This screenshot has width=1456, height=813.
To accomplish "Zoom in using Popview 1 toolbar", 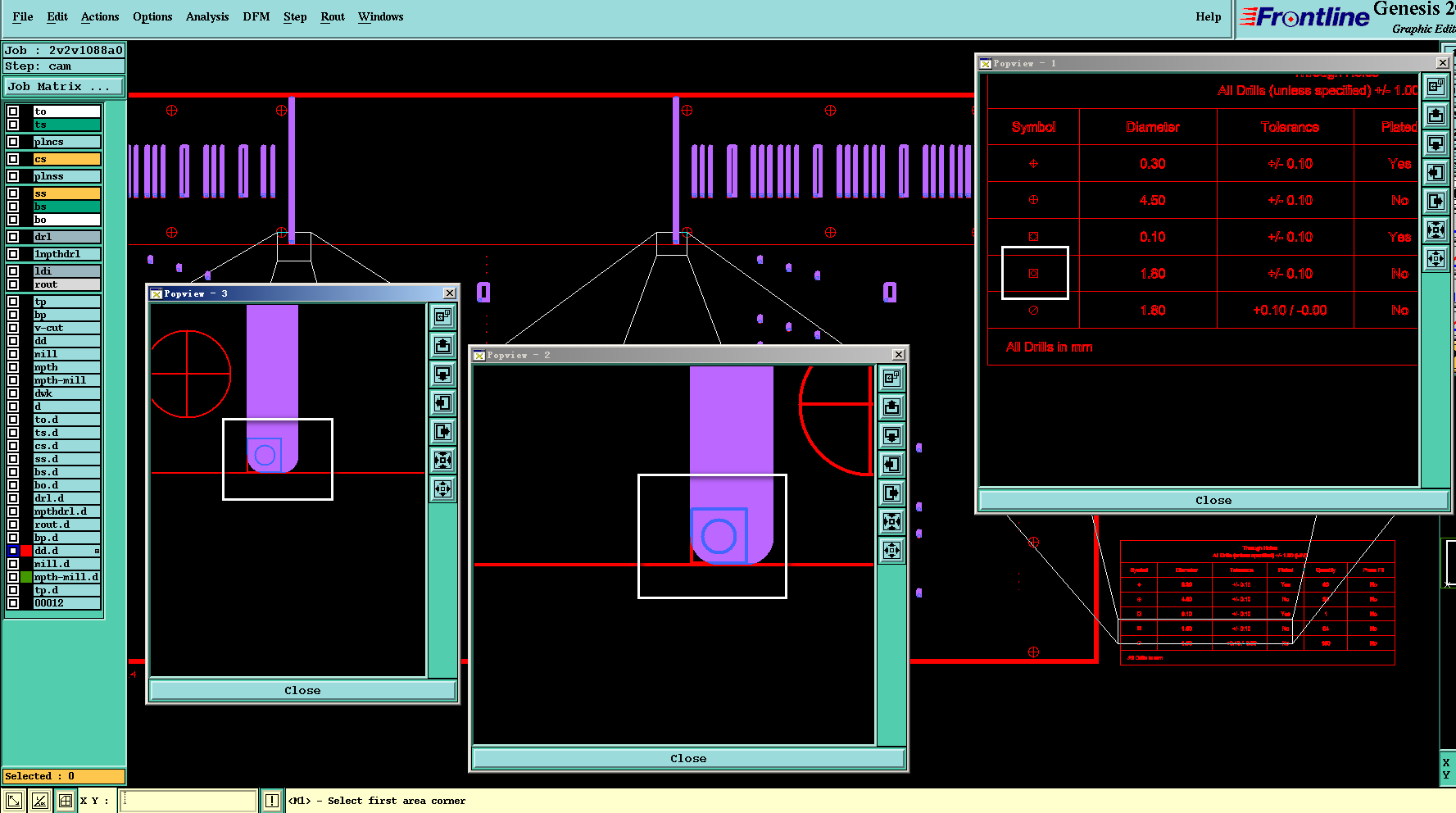I will click(x=1436, y=229).
